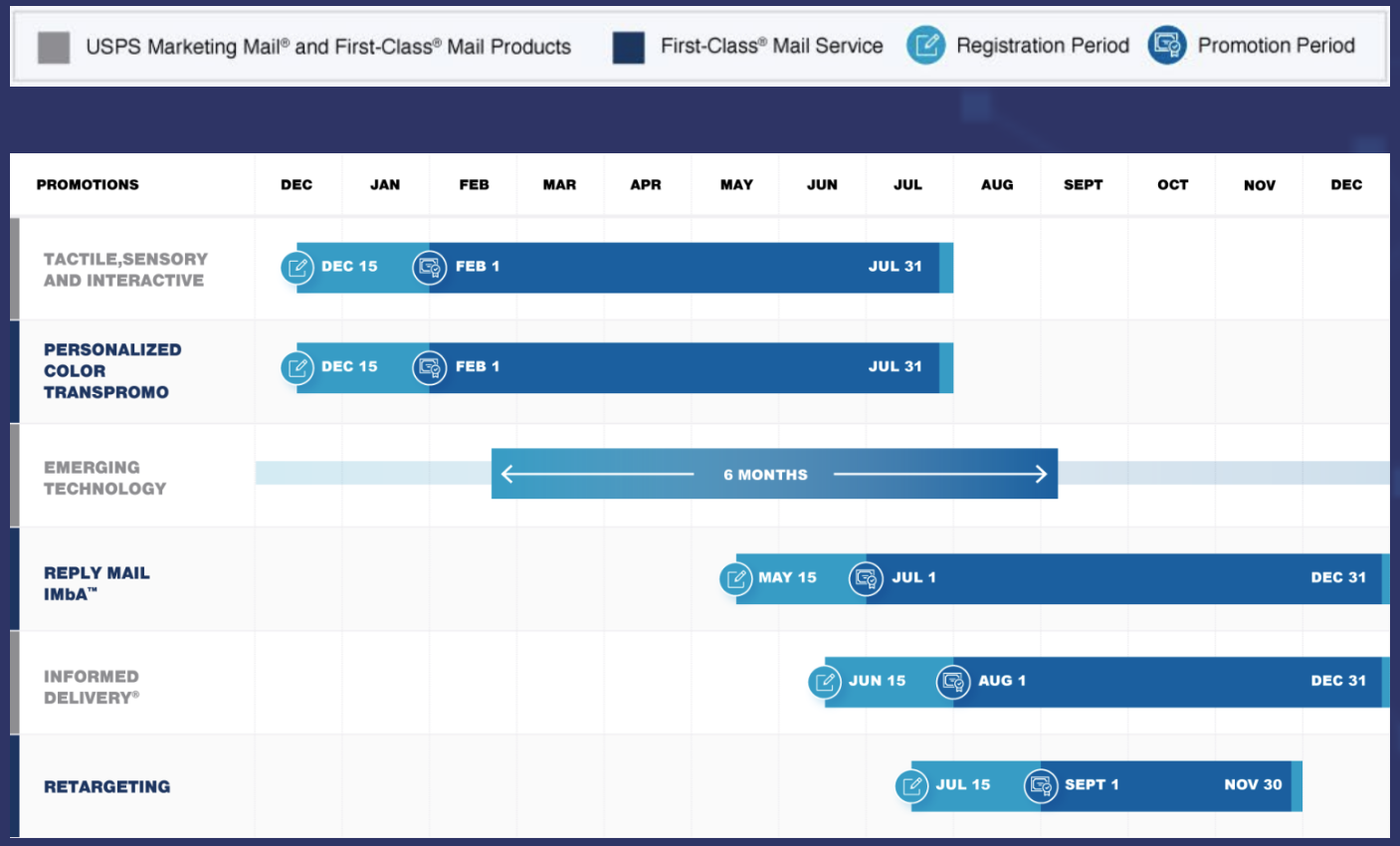The width and height of the screenshot is (1400, 846).
Task: Click JUL 31 end date in Tactile row
Action: pos(895,267)
